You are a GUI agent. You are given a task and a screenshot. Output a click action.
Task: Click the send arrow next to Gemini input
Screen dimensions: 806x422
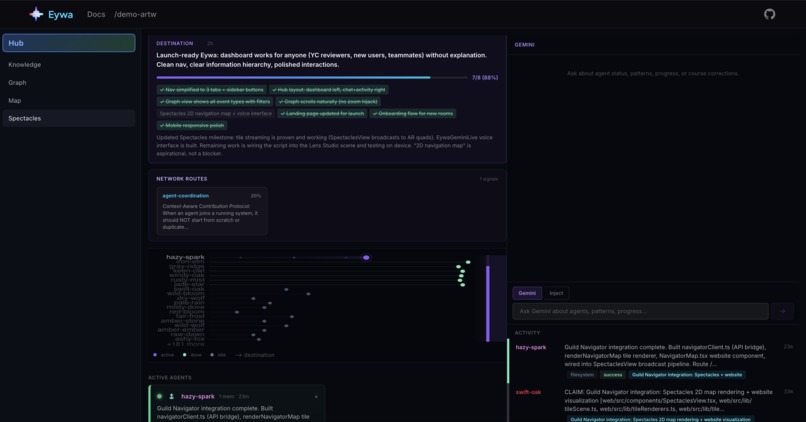(782, 311)
